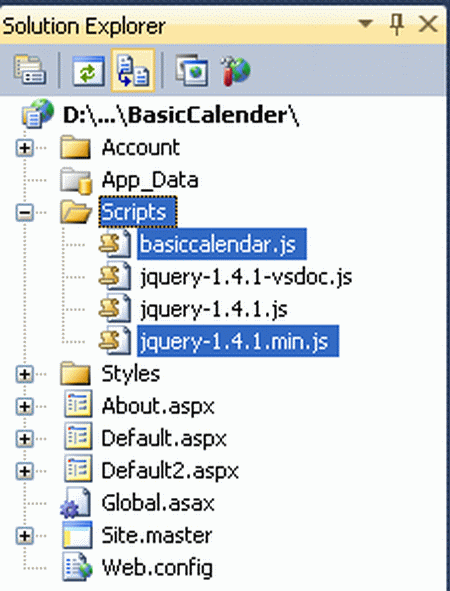Click the open Scripts folder icon

76,212
